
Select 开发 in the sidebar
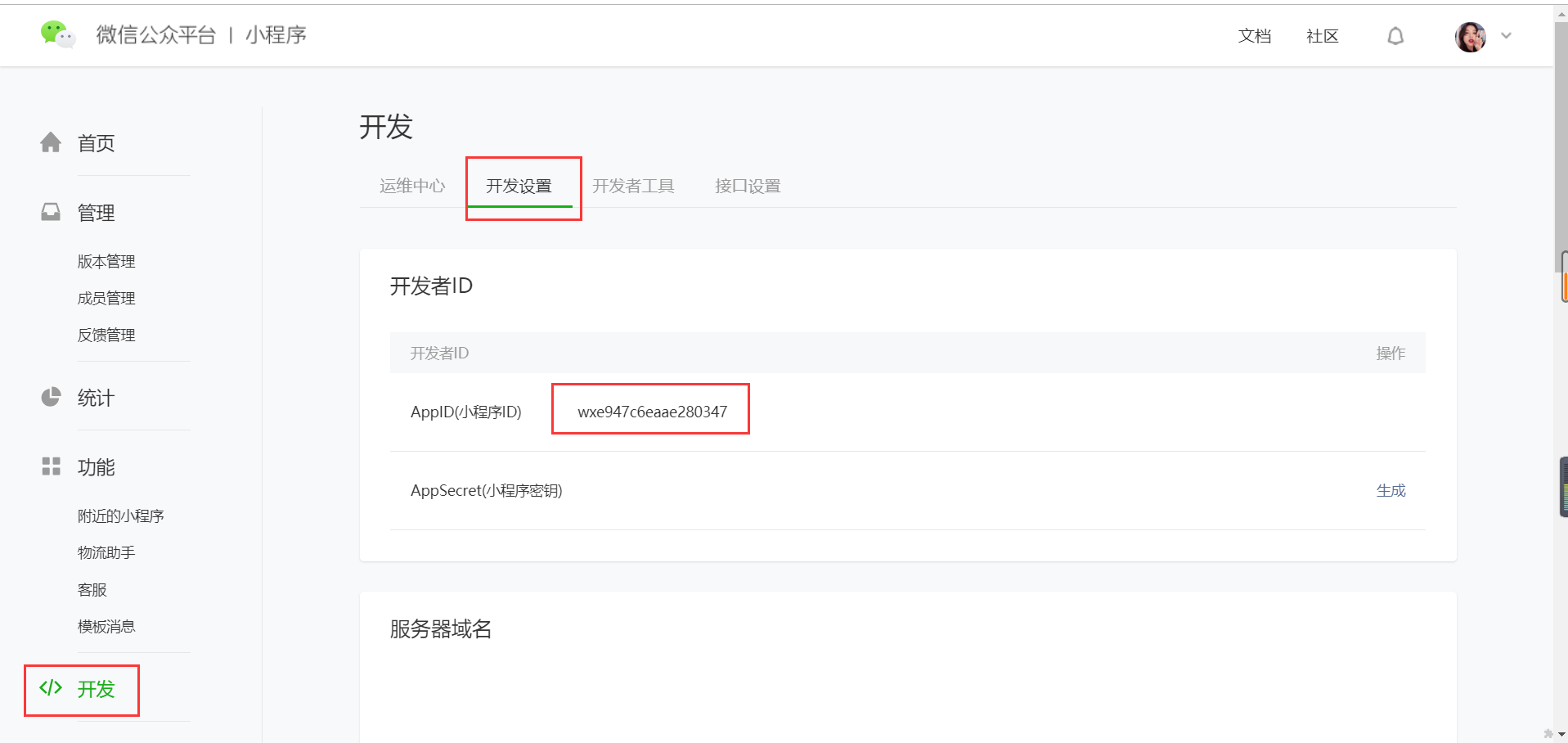click(96, 689)
